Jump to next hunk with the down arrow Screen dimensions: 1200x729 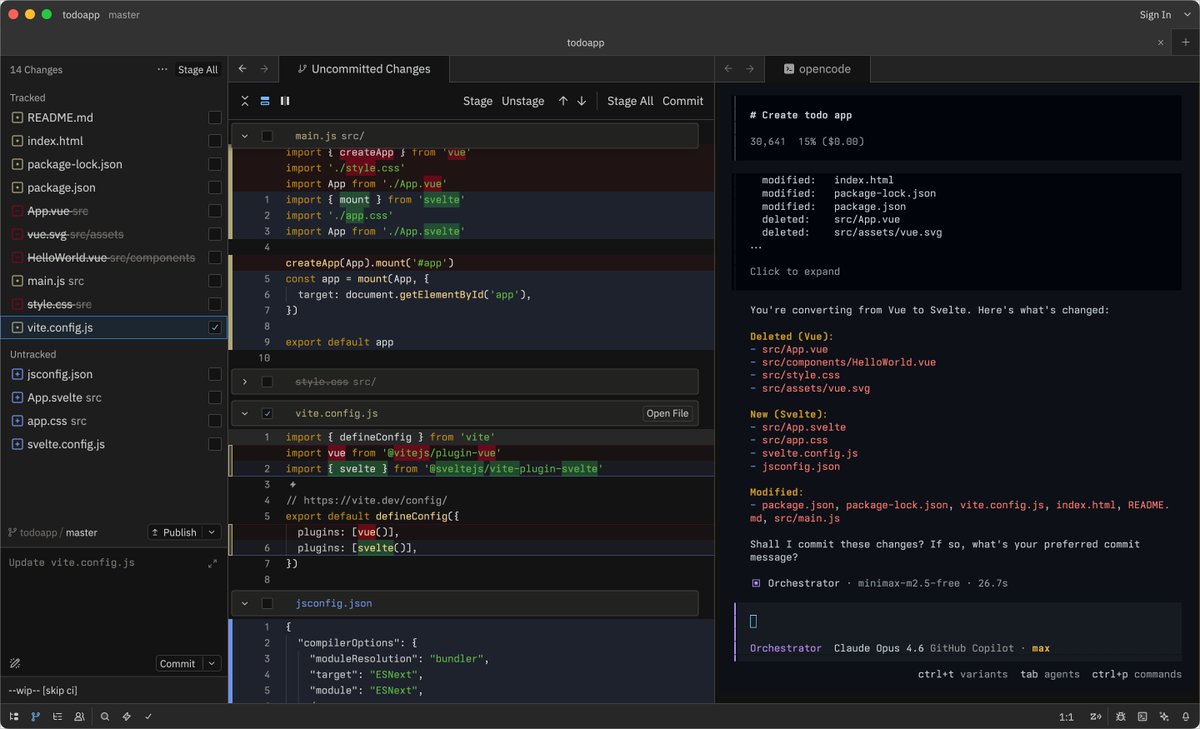[x=581, y=101]
